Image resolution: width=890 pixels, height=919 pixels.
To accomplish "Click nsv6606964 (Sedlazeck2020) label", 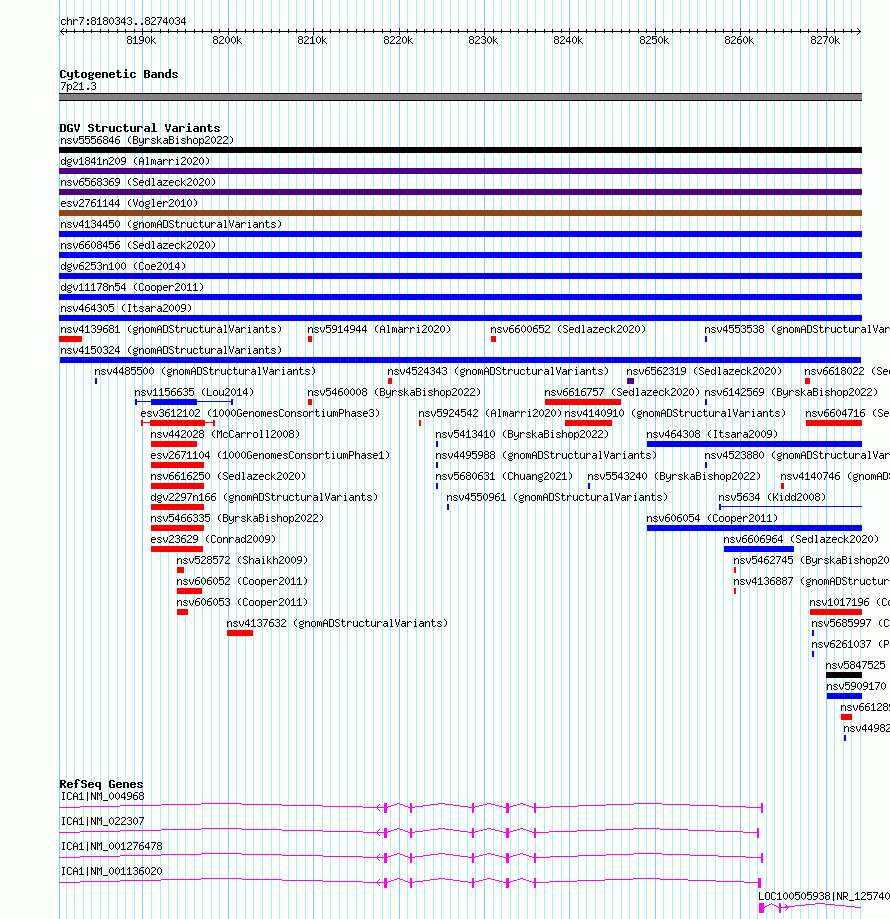I will (801, 541).
